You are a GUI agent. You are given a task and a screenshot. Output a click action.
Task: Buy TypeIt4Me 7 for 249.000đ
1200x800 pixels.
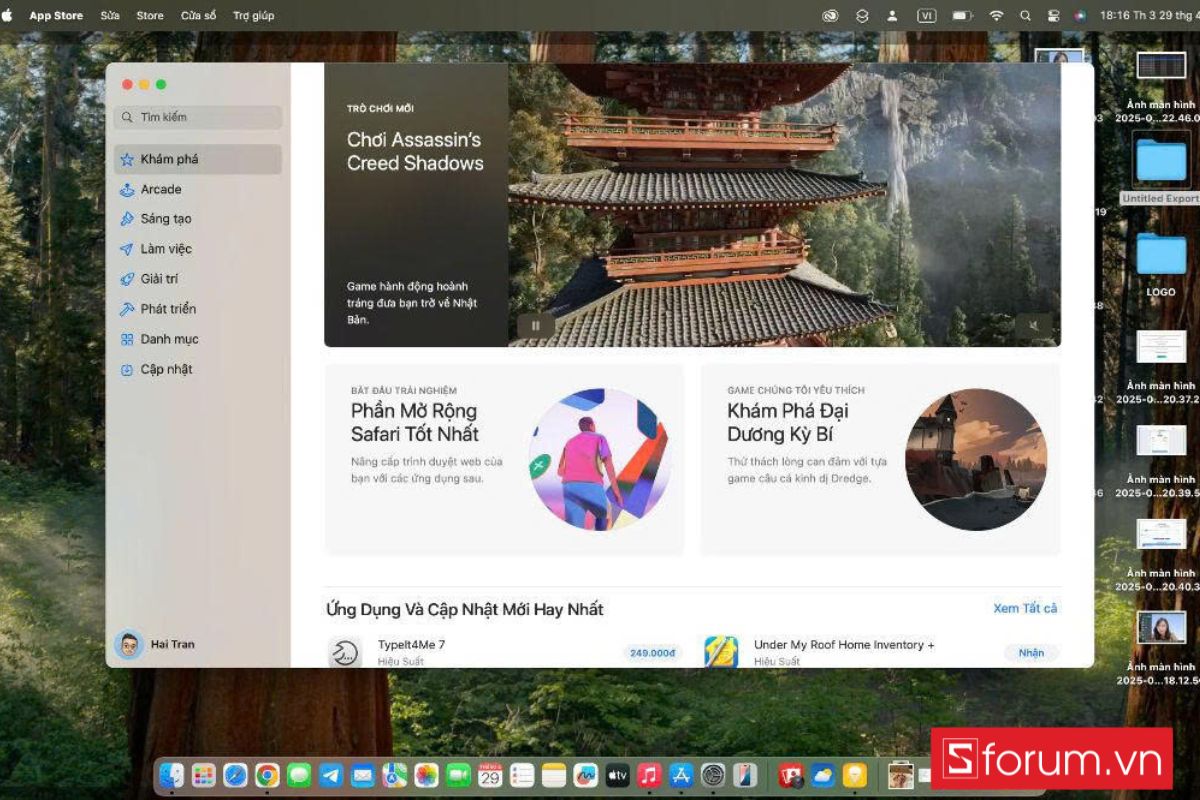(x=652, y=653)
